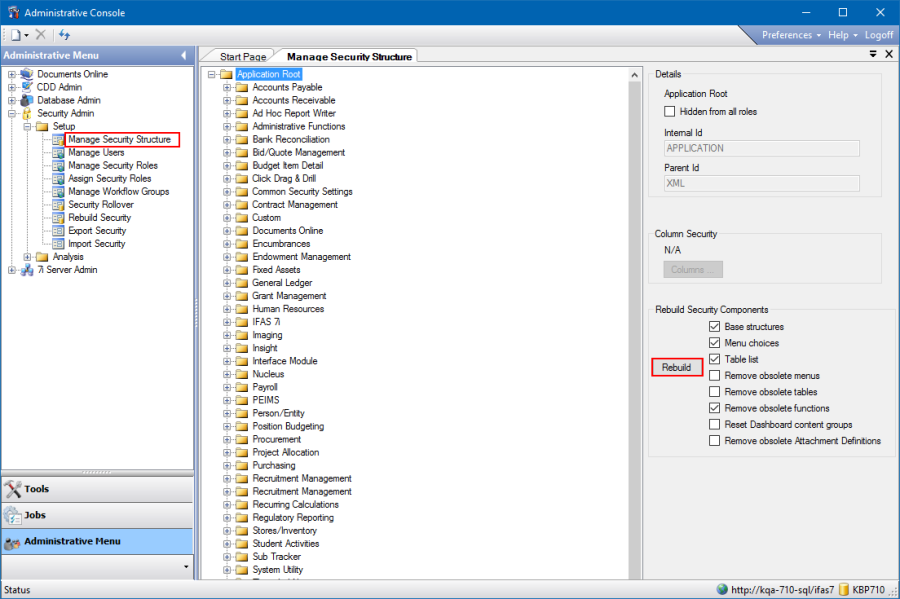
Task: Check Remove obsolete menus option
Action: (714, 376)
